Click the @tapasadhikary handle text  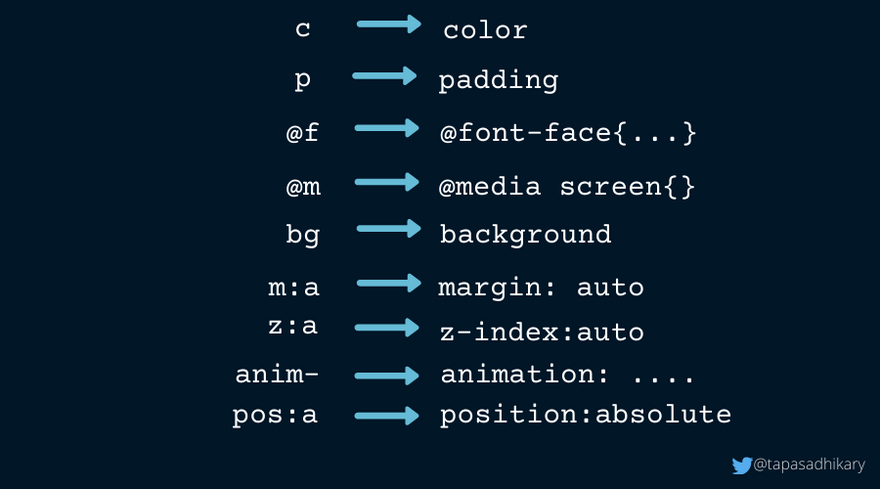[809, 464]
